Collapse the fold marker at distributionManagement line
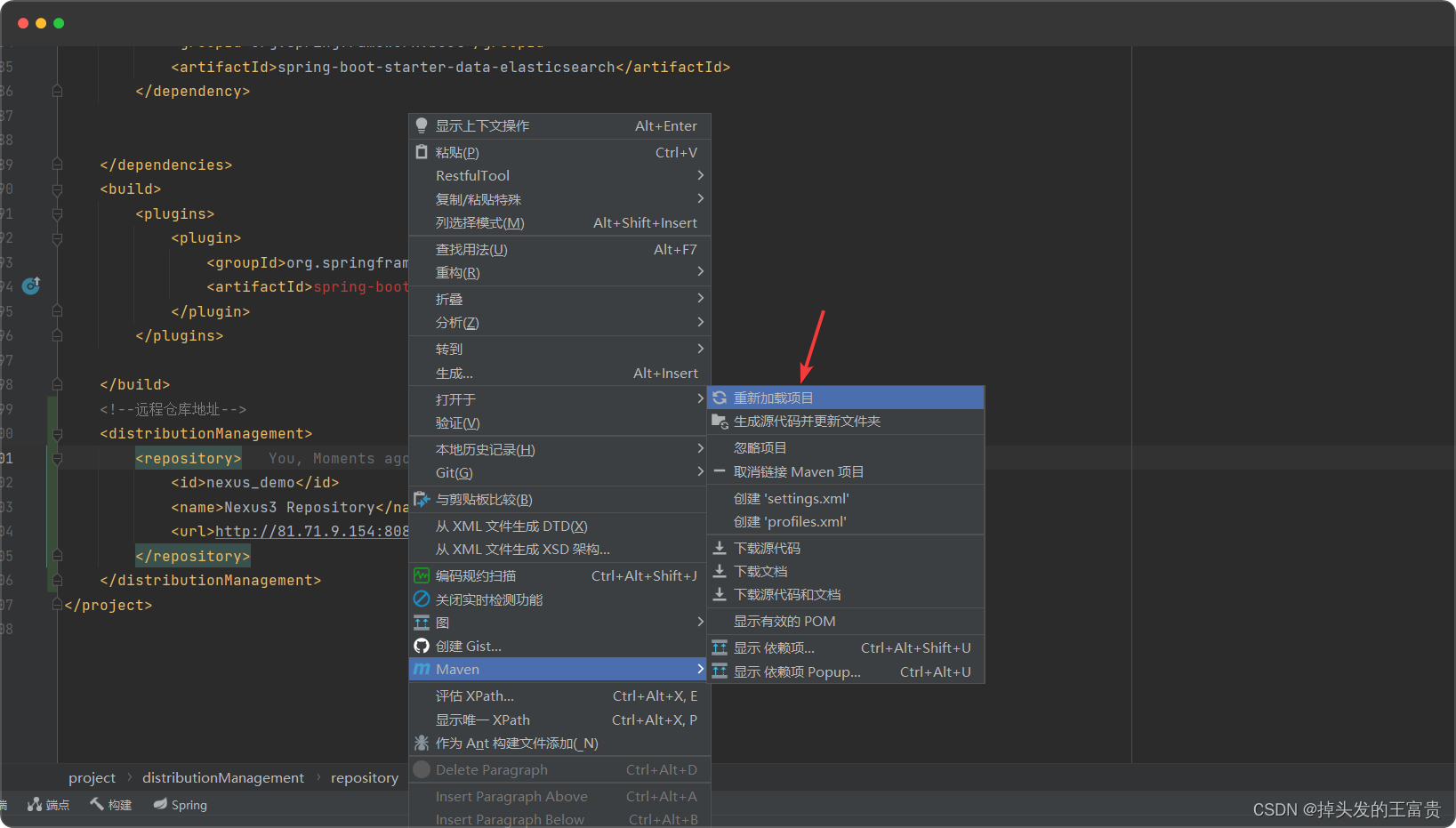The width and height of the screenshot is (1456, 828). [x=57, y=434]
